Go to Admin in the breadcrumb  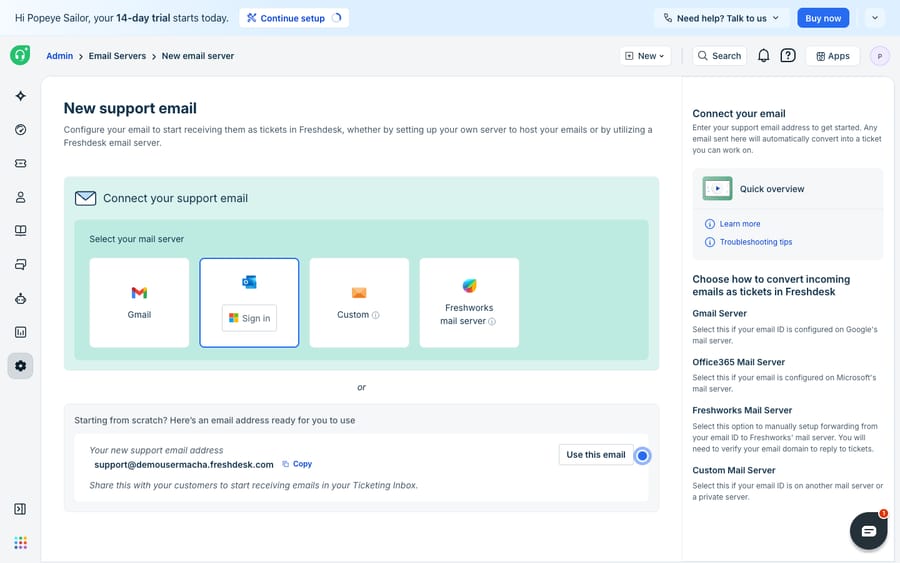(x=60, y=56)
